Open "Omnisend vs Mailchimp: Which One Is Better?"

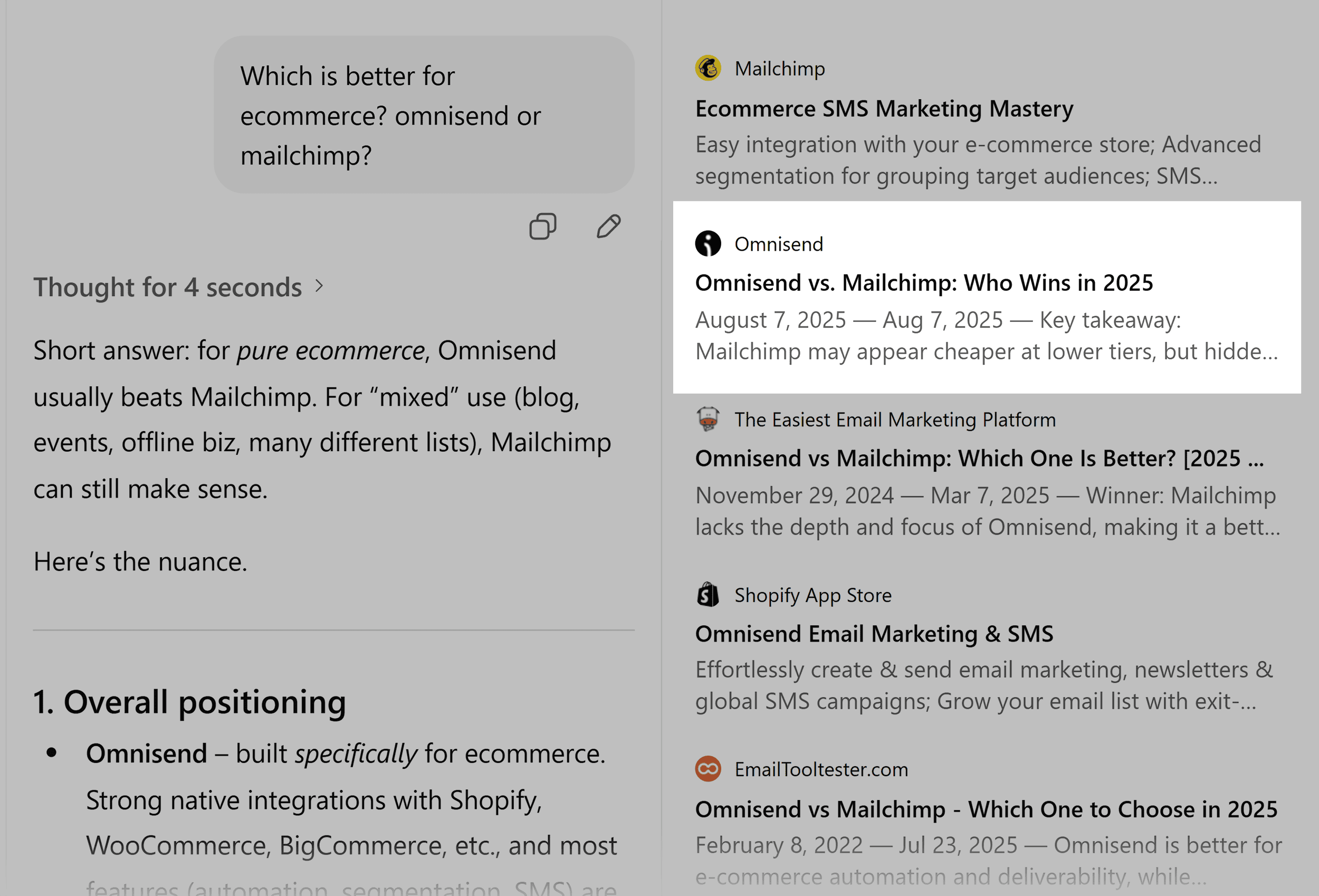click(x=979, y=458)
